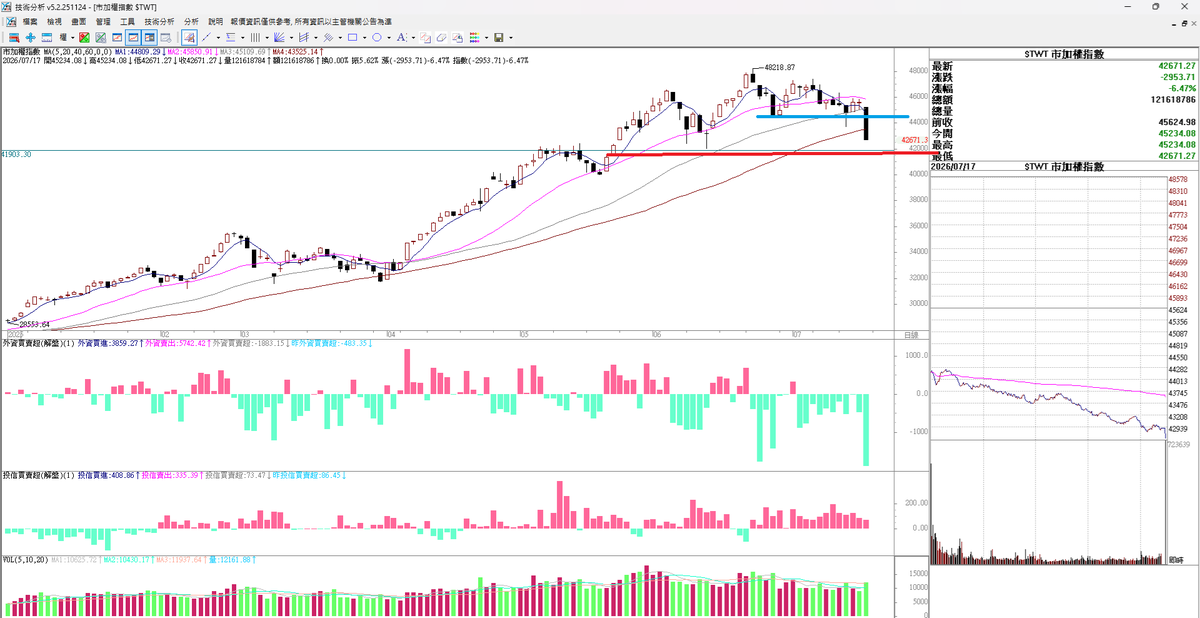Viewport: 1200px width, 618px height.
Task: Select the parallel channel pitchfork tool
Action: 304,37
